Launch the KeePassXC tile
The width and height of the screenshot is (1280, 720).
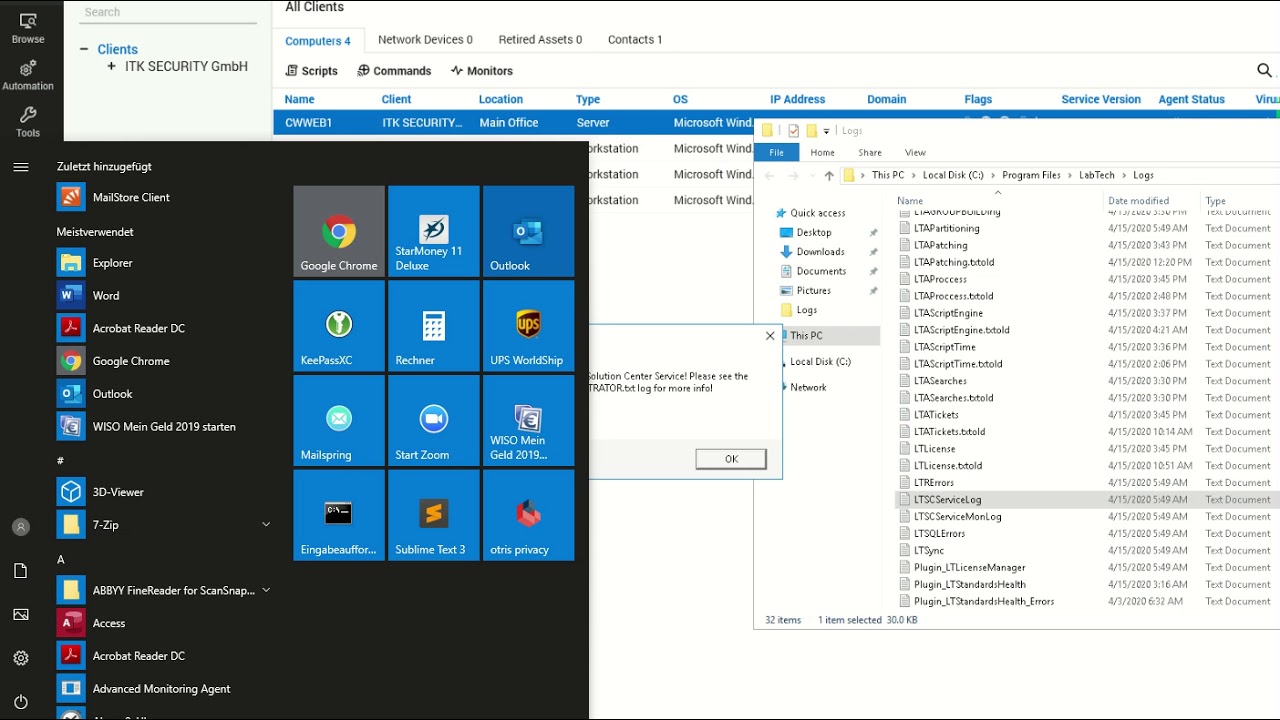339,326
